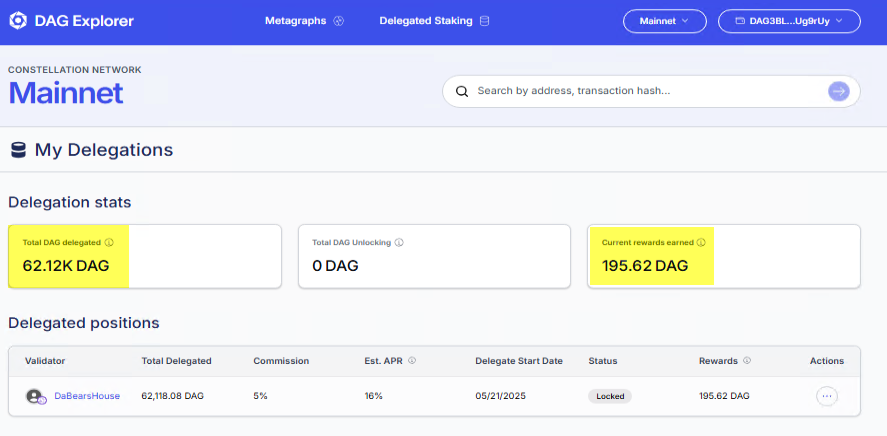
Task: Go to DAG Explorer home title
Action: click(x=84, y=21)
